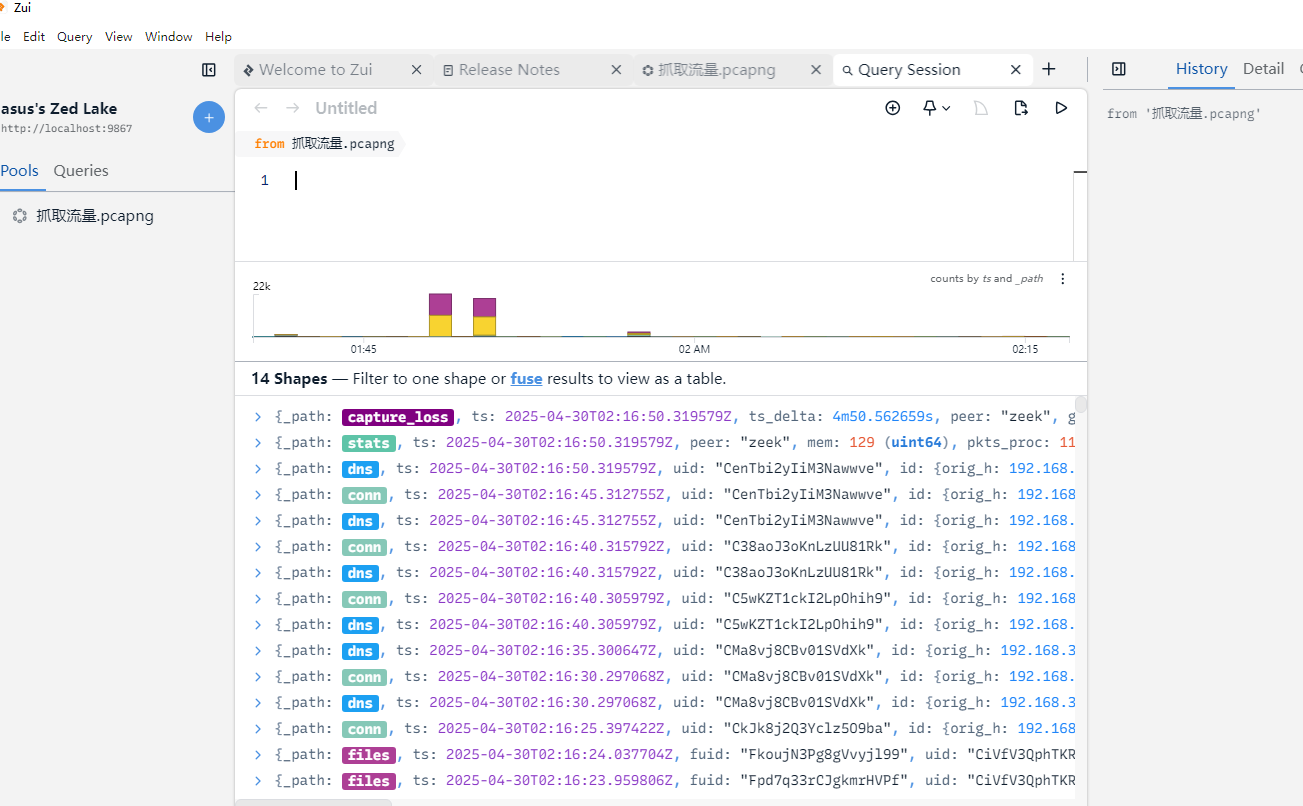Open the Detail tab in right pane
The width and height of the screenshot is (1303, 806).
coord(1263,69)
